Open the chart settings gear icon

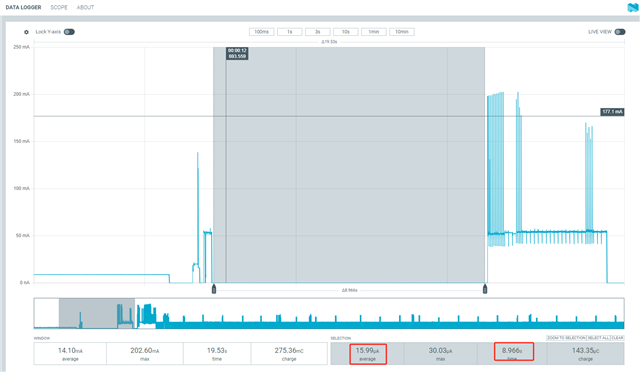(26, 32)
